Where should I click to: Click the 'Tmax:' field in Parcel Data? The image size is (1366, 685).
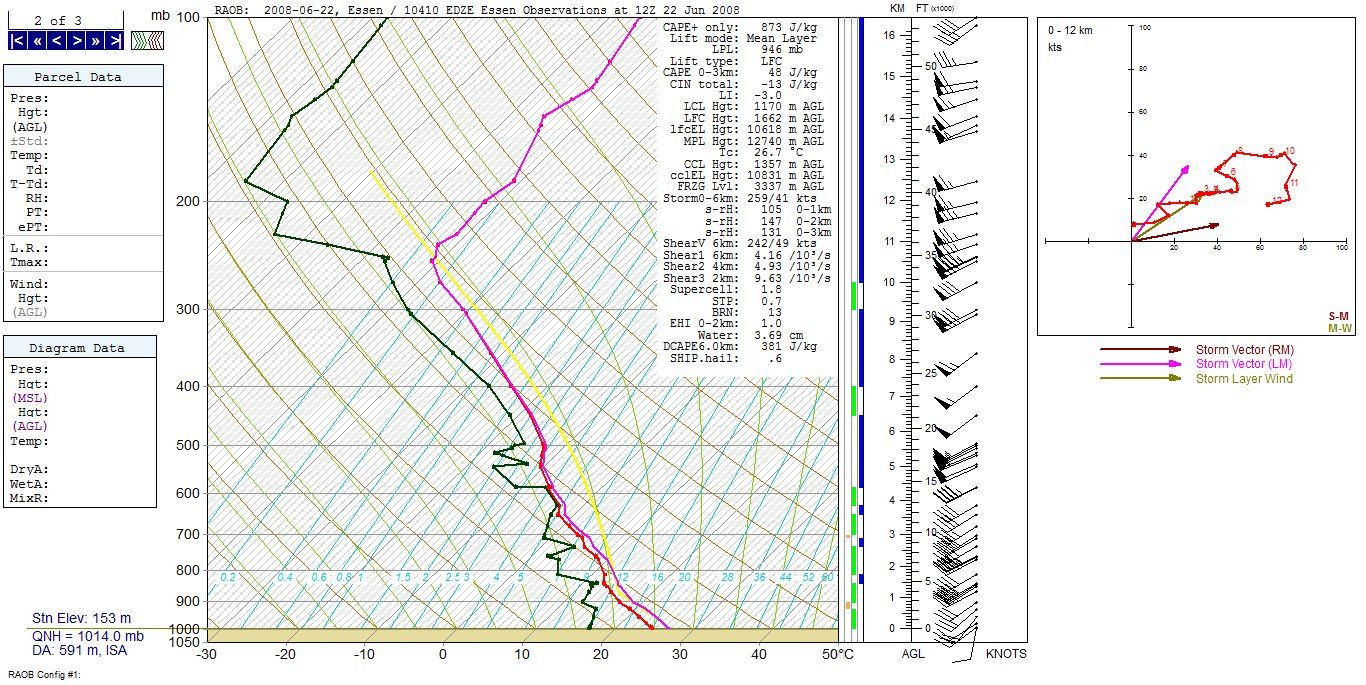[30, 262]
